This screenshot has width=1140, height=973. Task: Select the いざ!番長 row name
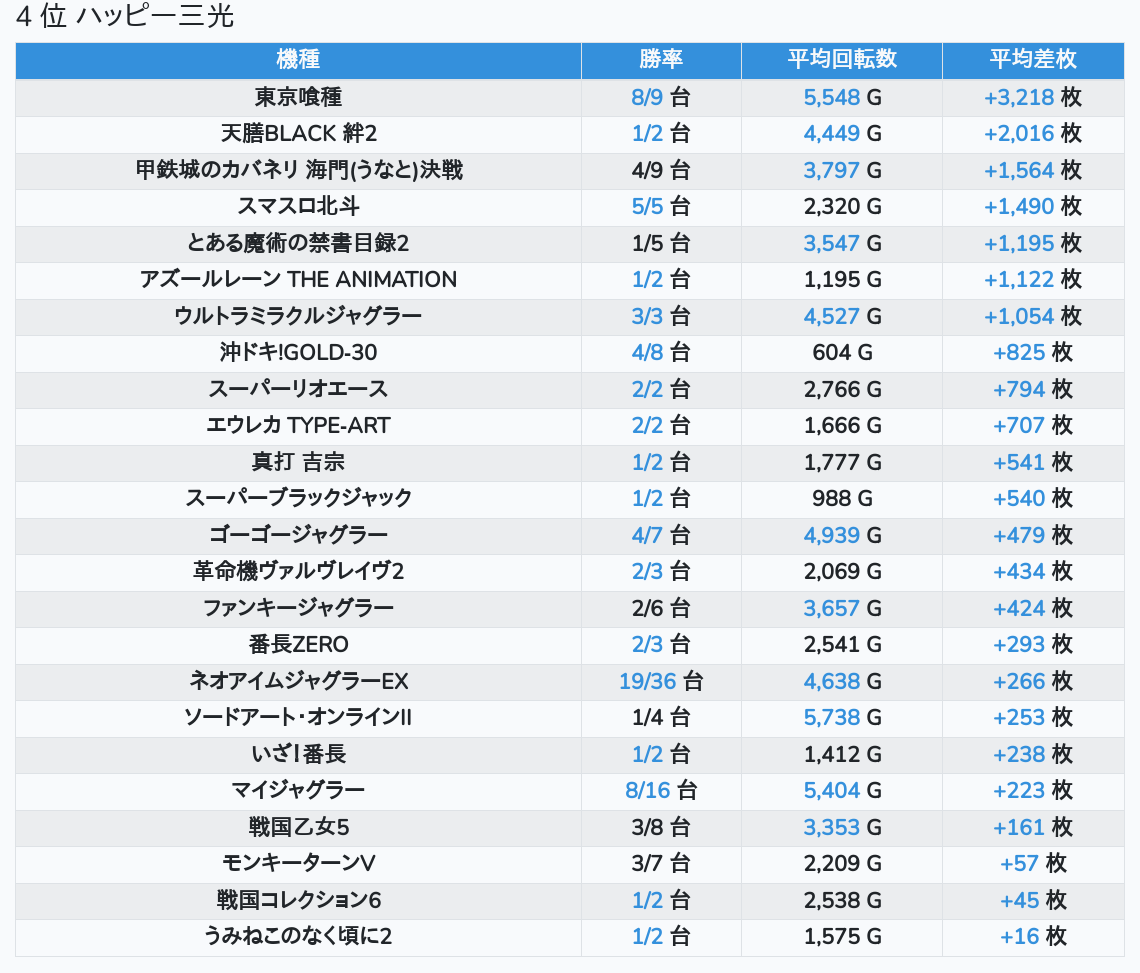tap(298, 754)
